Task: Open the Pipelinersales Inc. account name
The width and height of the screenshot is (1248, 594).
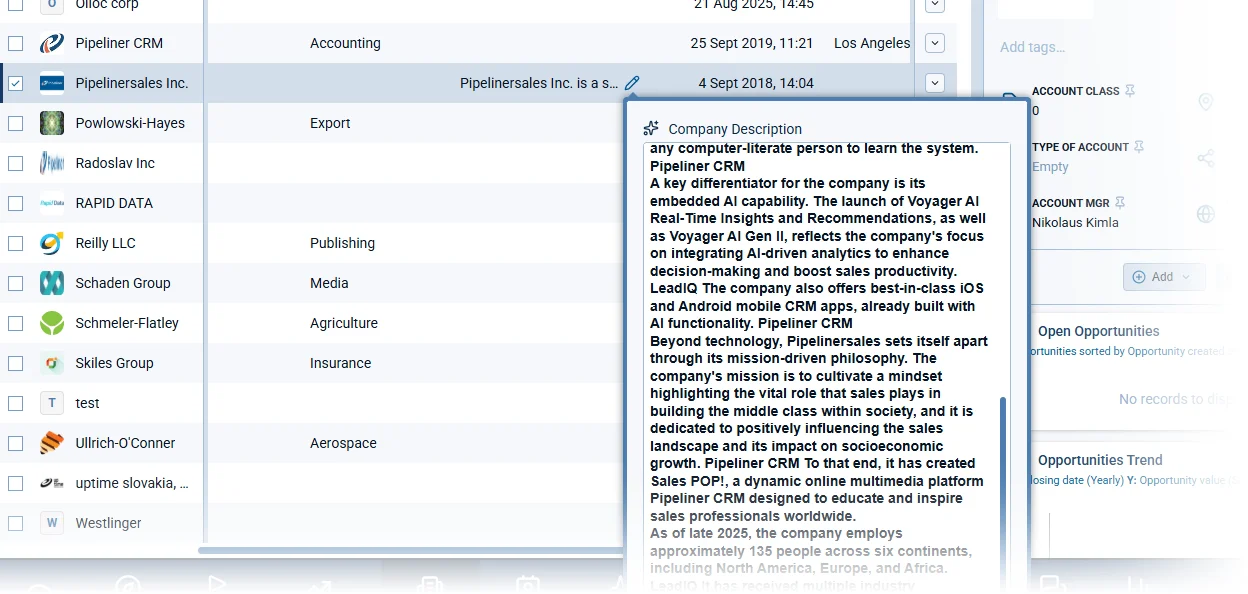Action: pos(132,83)
